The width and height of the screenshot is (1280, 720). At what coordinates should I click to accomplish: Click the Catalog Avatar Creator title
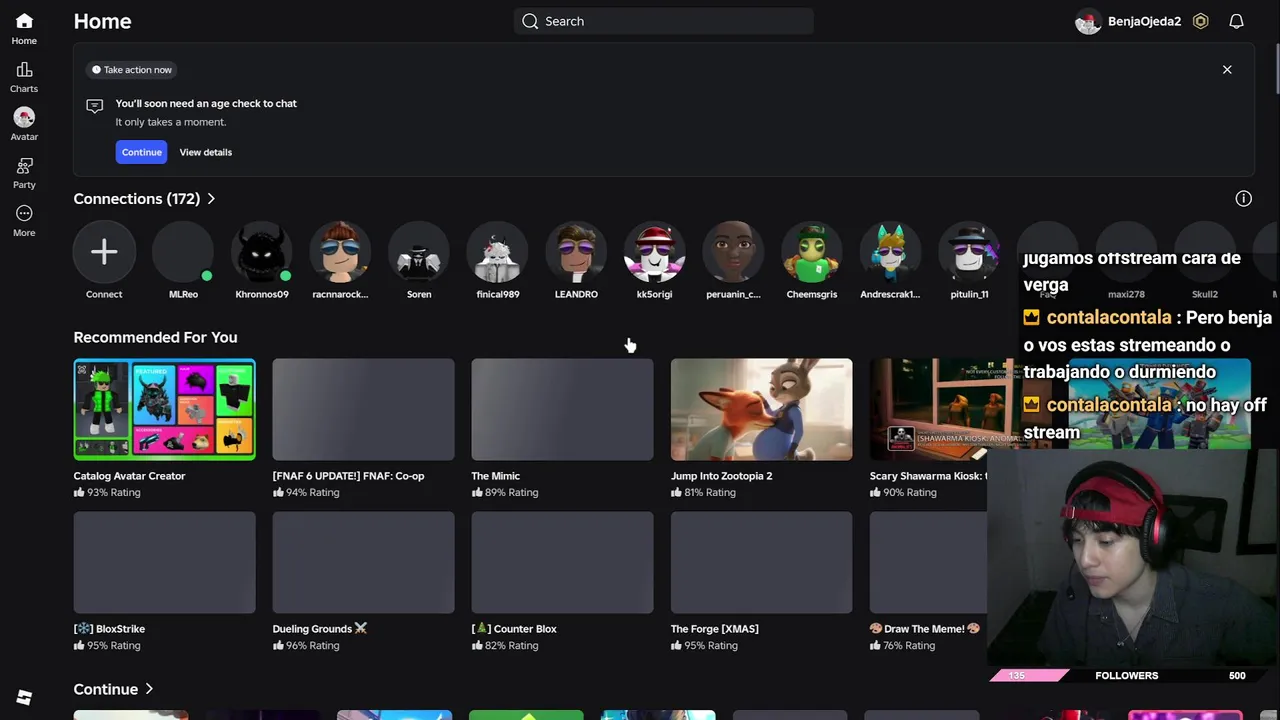[129, 476]
